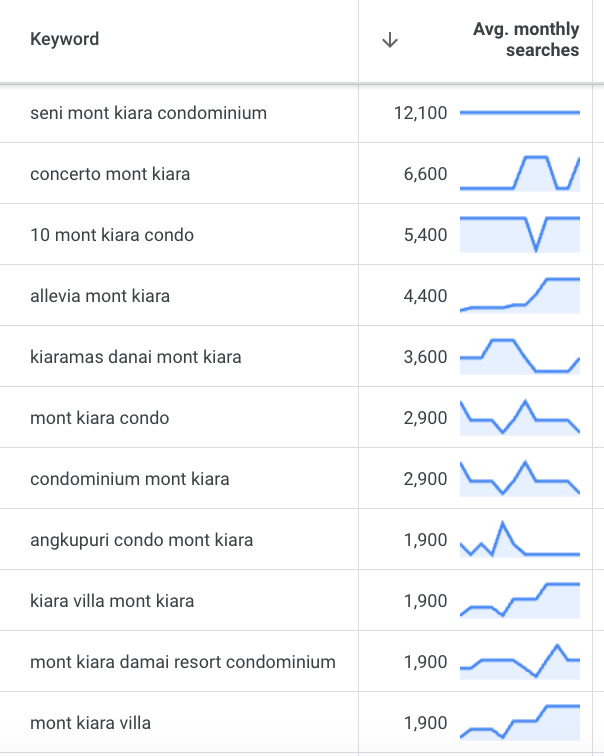Sort by the Keyword column header
Screen dimensions: 604x756
click(65, 40)
